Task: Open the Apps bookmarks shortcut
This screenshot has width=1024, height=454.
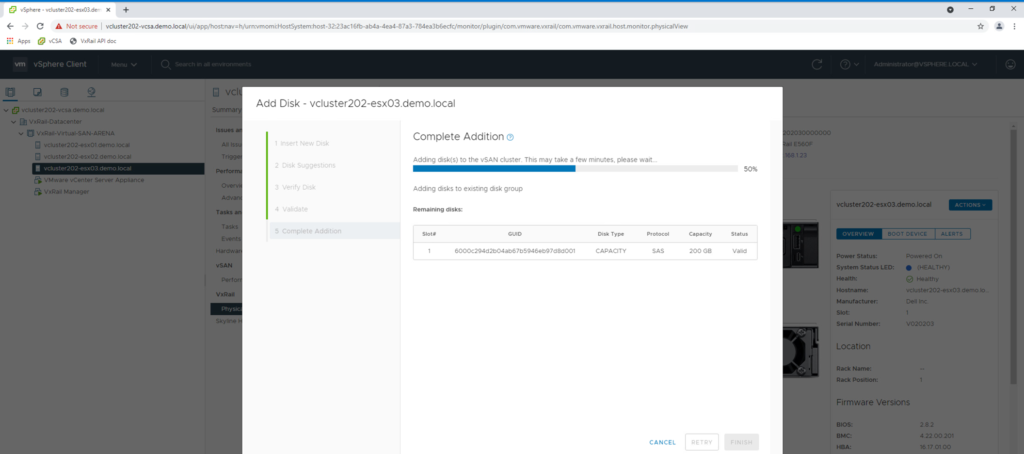Action: [x=19, y=41]
